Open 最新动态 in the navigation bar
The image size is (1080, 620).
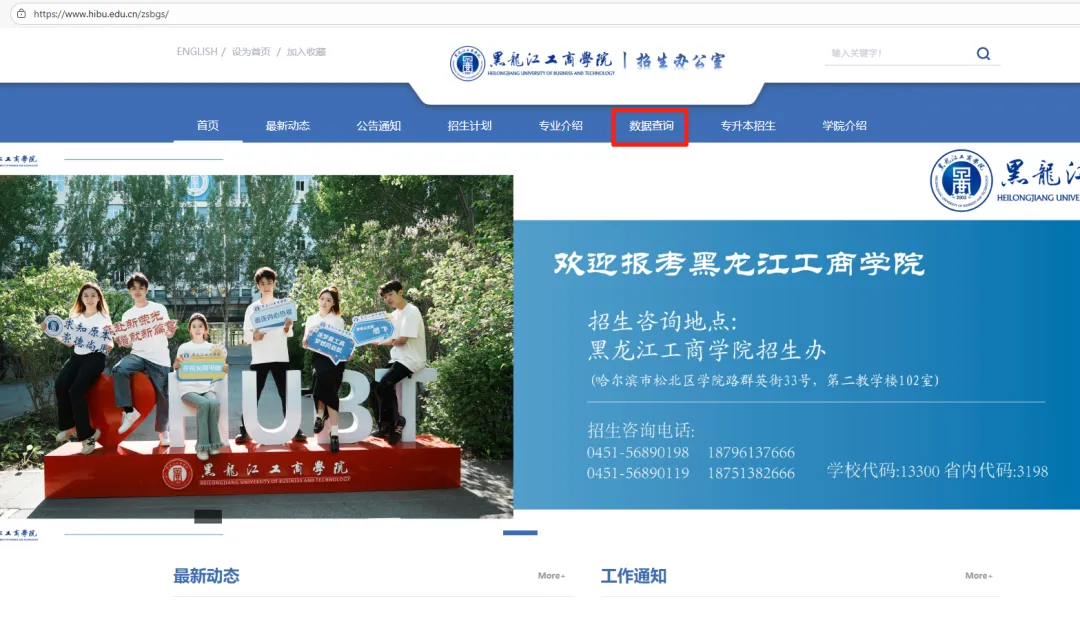point(287,126)
